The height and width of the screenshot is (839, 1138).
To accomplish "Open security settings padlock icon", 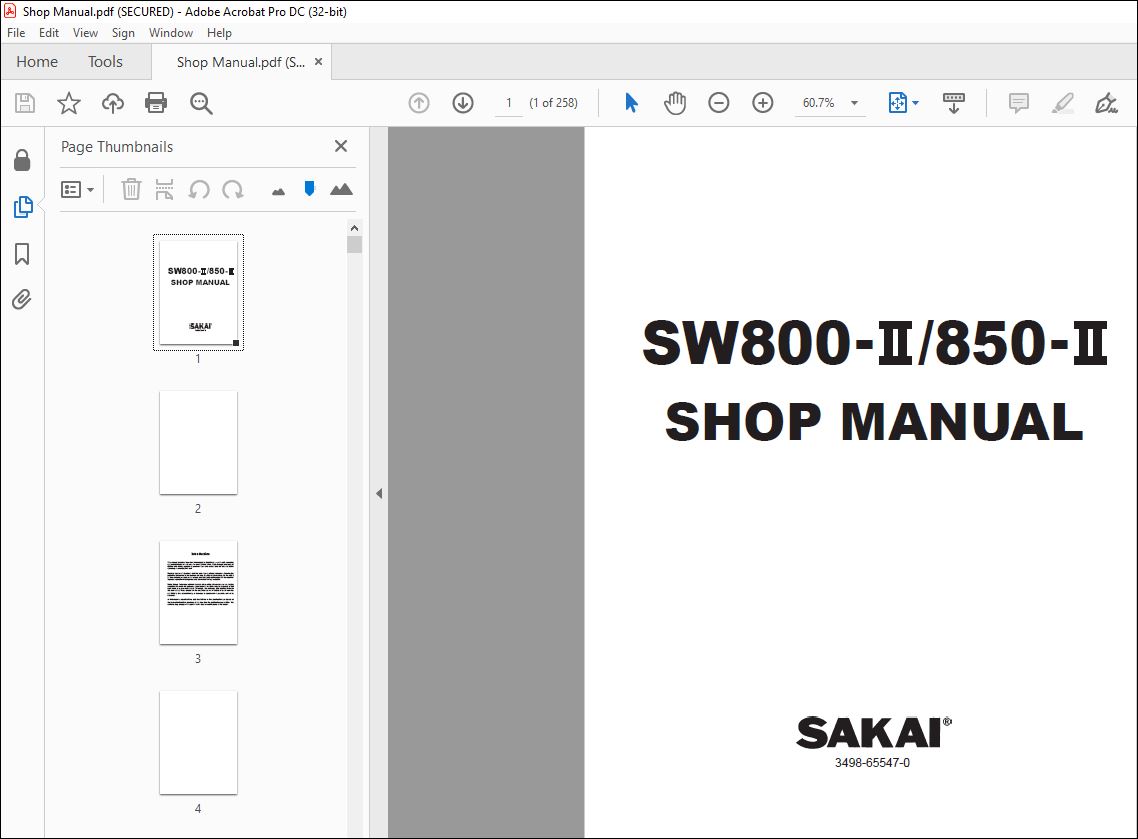I will [x=22, y=160].
